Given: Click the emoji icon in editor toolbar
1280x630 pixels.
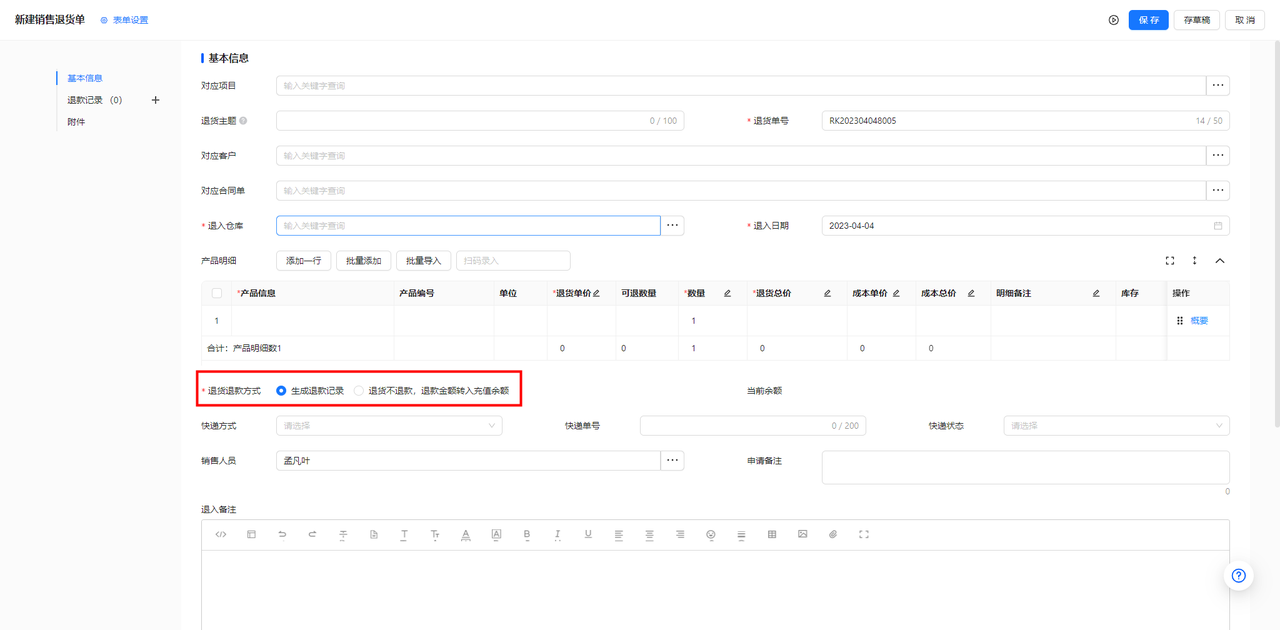Looking at the screenshot, I should click(711, 535).
